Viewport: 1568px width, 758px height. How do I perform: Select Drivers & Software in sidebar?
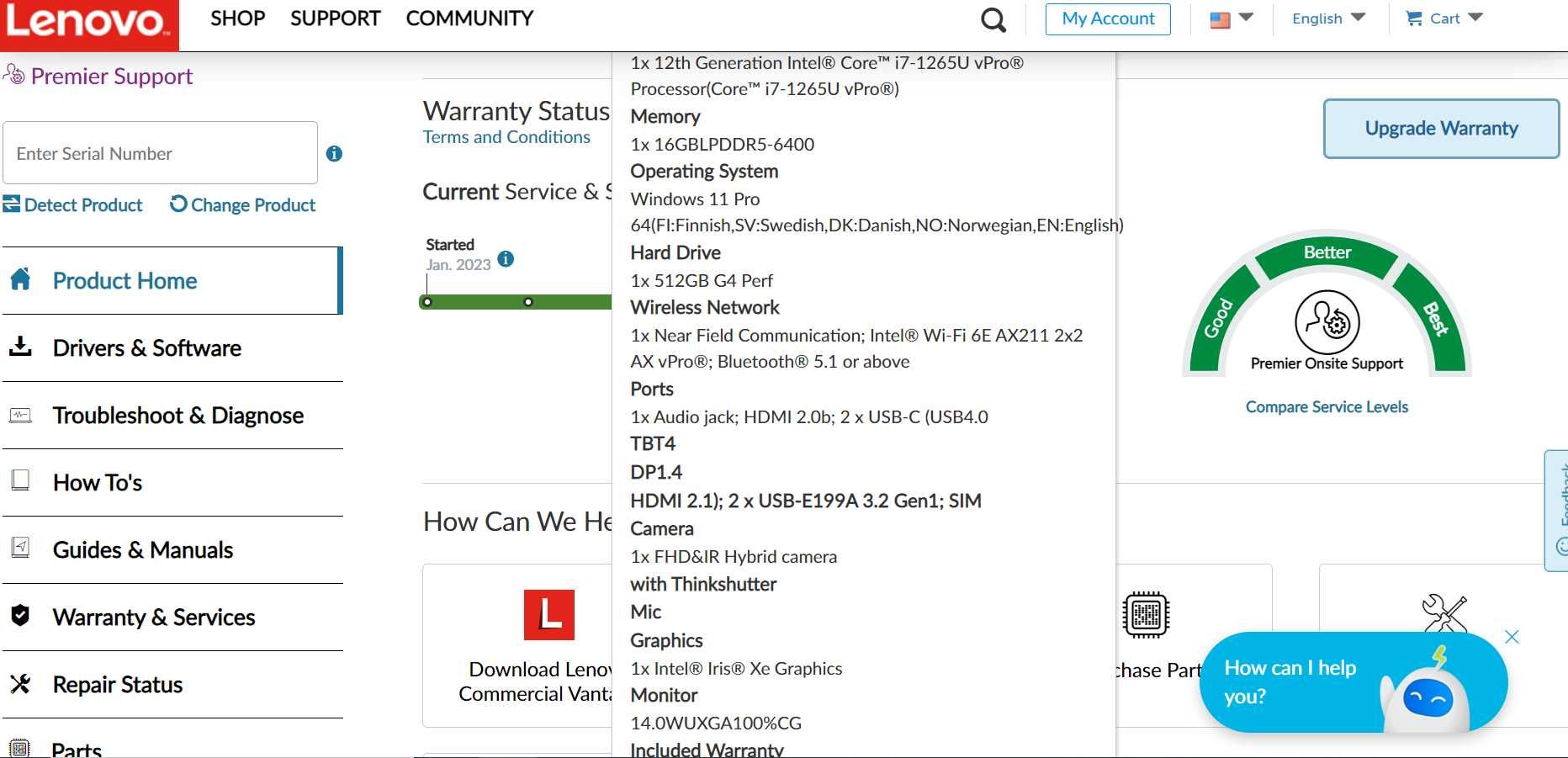[x=172, y=347]
